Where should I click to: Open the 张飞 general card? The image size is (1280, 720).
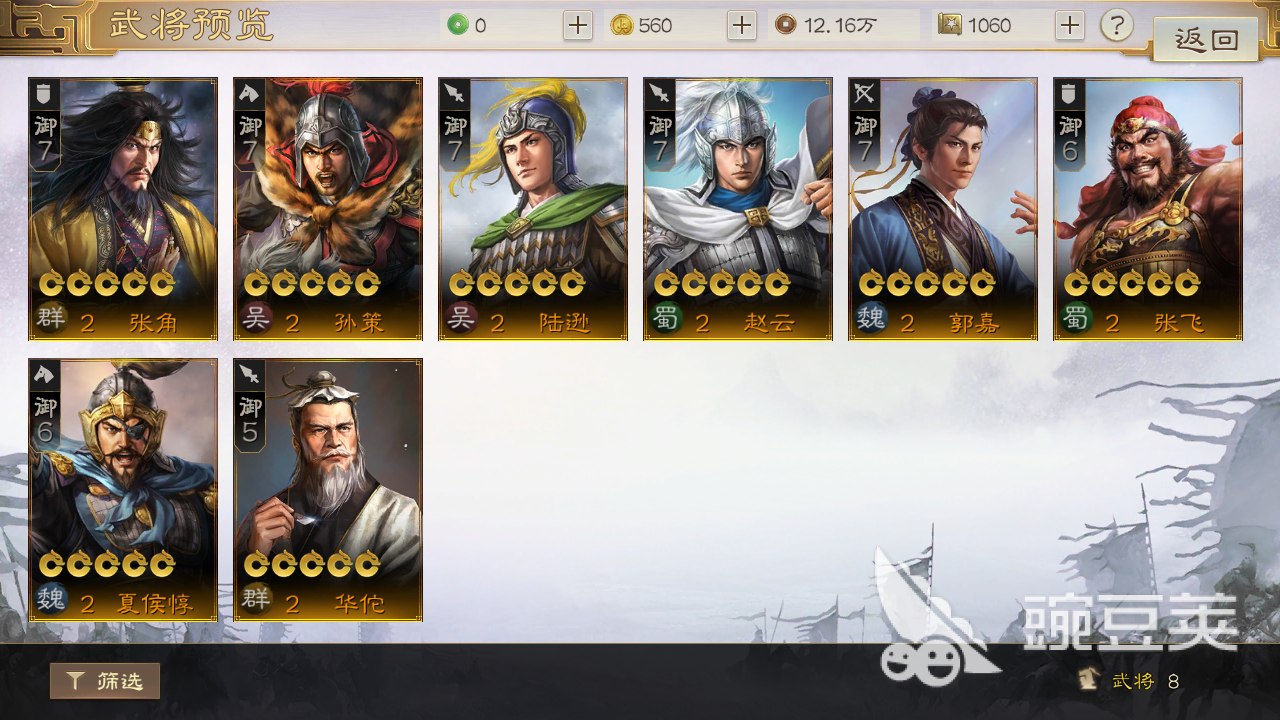coord(1148,209)
